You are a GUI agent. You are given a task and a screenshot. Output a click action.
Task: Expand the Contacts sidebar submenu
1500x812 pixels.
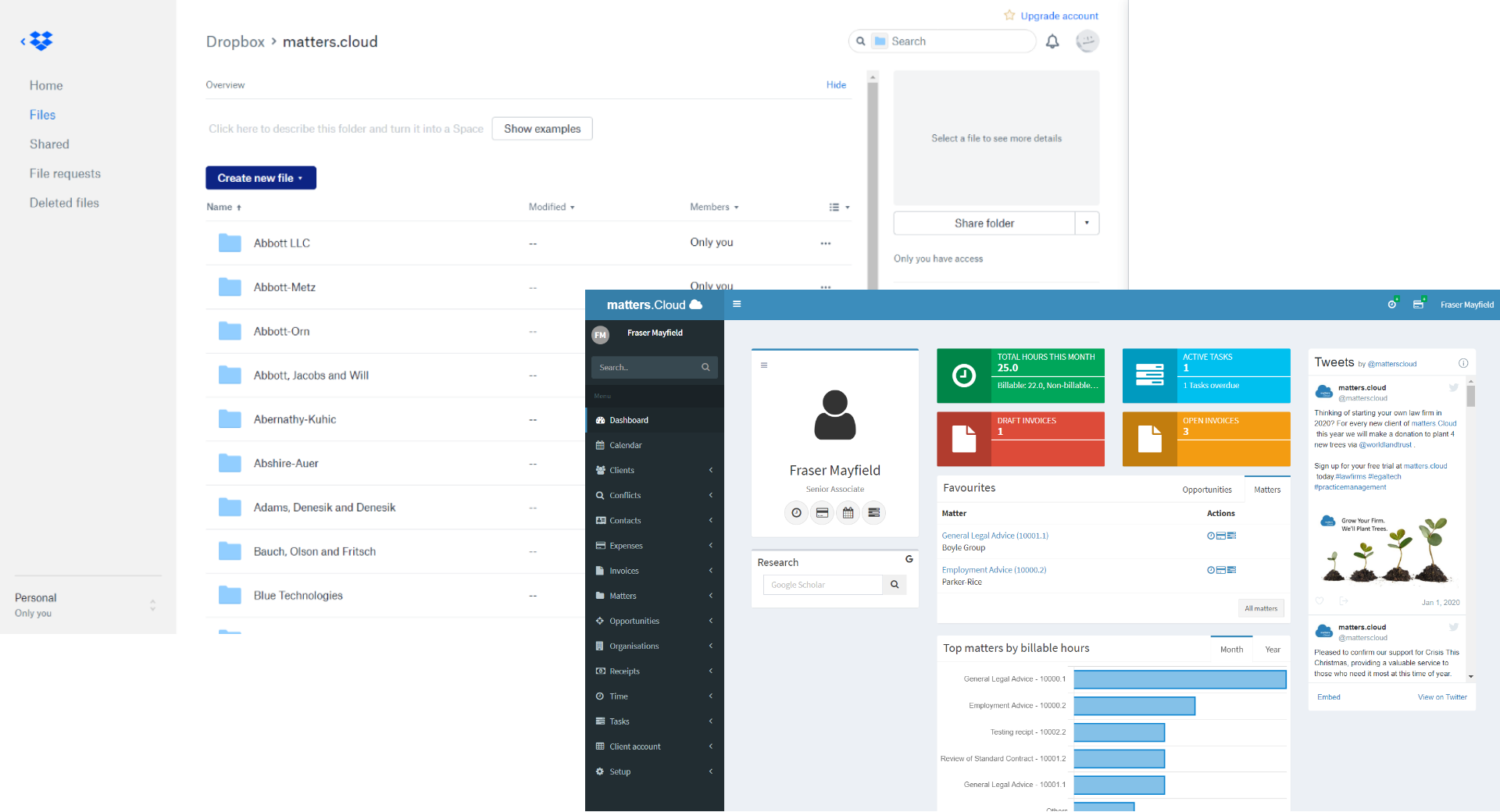[x=711, y=520]
